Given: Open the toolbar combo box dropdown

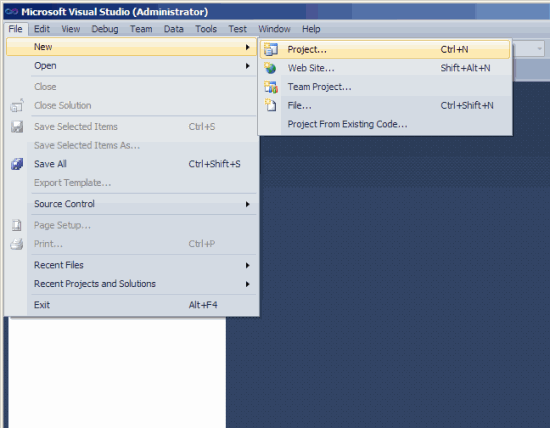Looking at the screenshot, I should [539, 49].
